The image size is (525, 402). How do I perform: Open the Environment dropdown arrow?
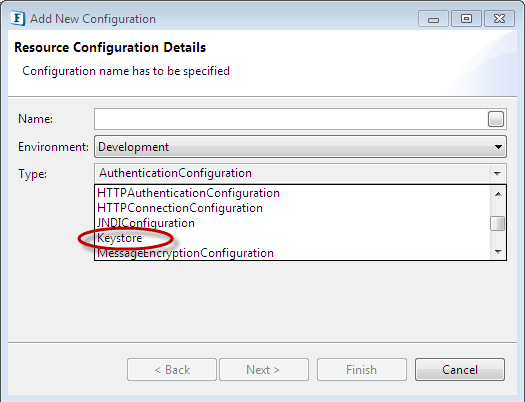pyautogui.click(x=498, y=147)
